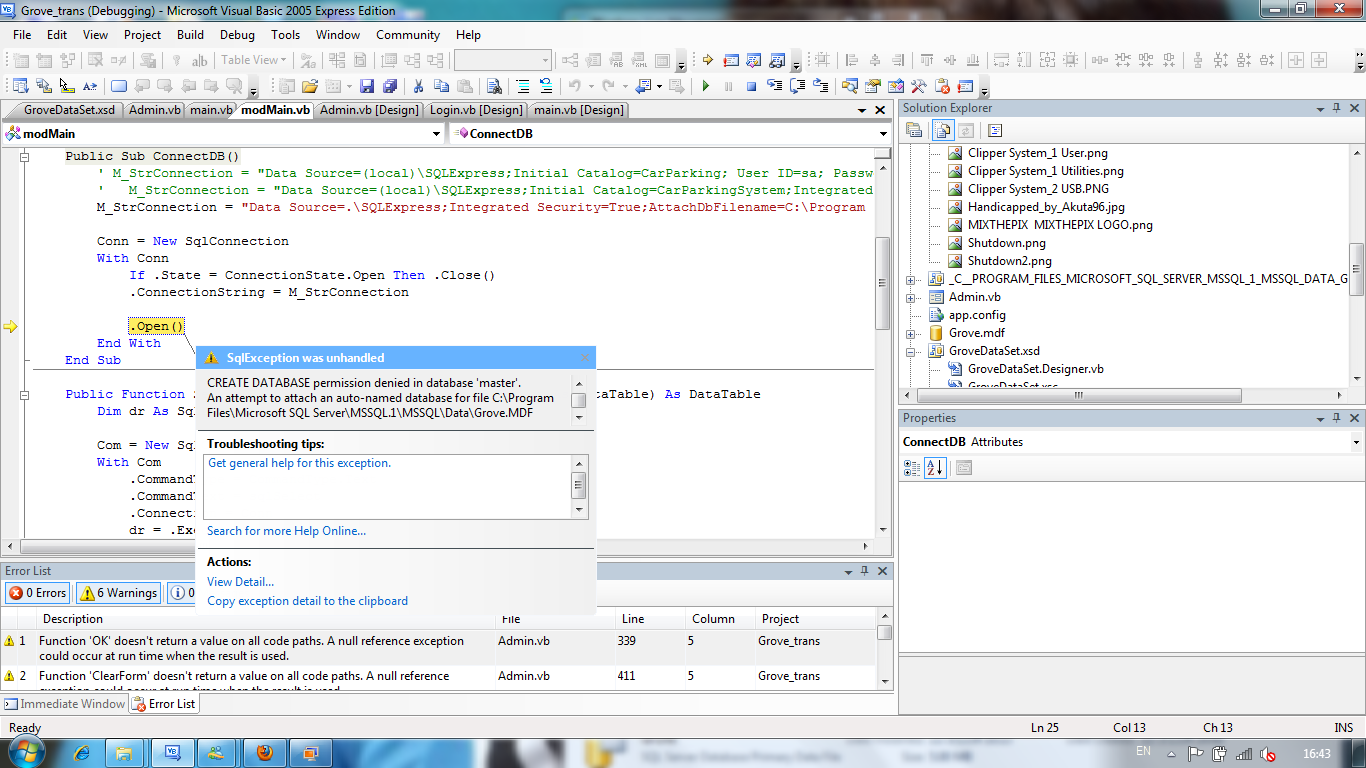Click the Open File folder icon
This screenshot has height=768, width=1366.
[x=310, y=86]
